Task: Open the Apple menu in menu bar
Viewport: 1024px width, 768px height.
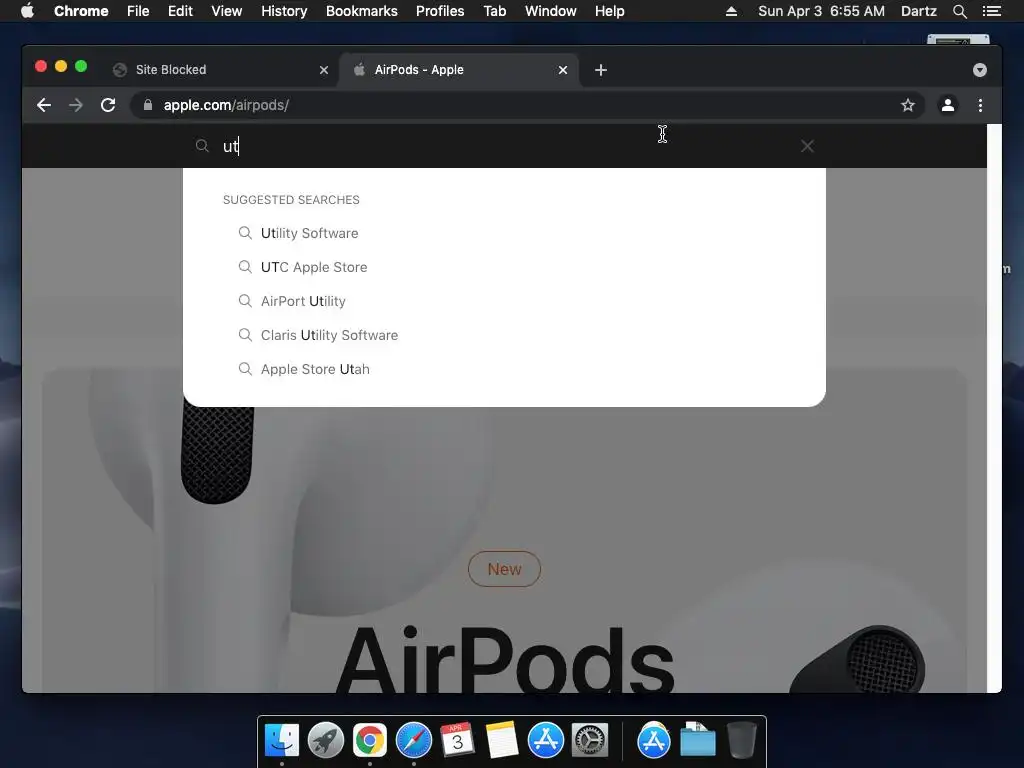Action: click(27, 11)
